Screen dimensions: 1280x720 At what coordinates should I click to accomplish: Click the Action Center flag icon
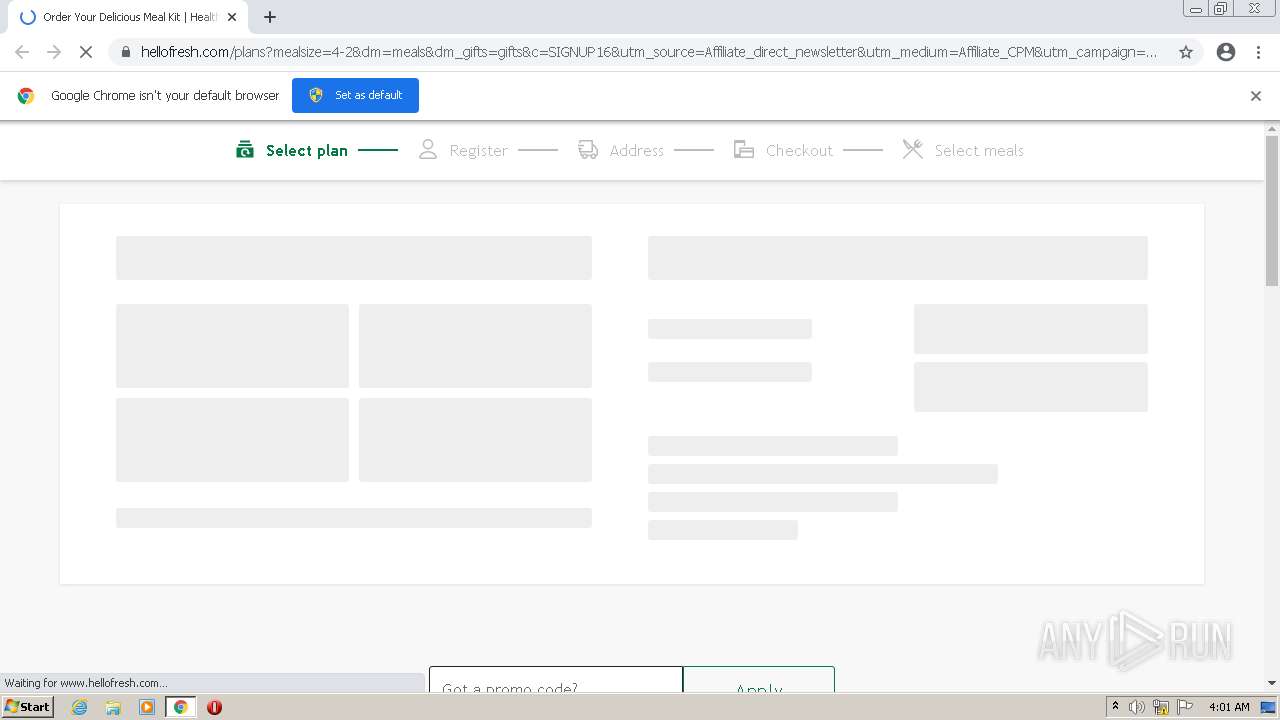[x=1185, y=707]
